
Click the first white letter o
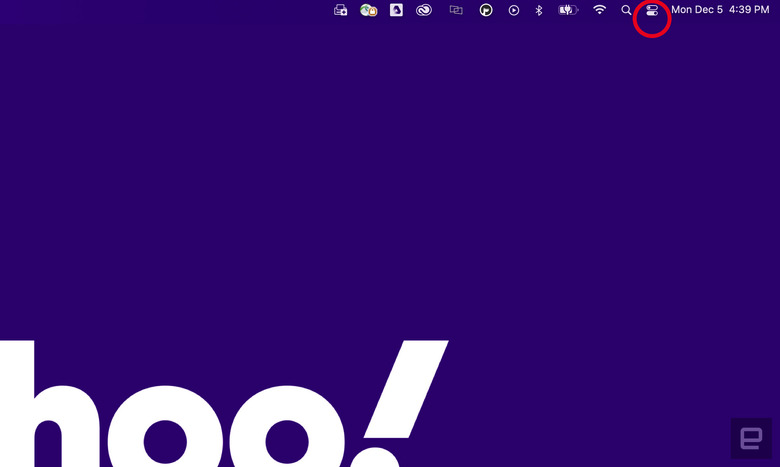click(165, 427)
